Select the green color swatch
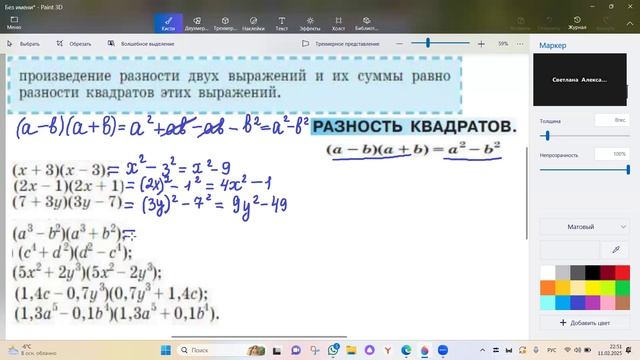 pyautogui.click(x=622, y=288)
